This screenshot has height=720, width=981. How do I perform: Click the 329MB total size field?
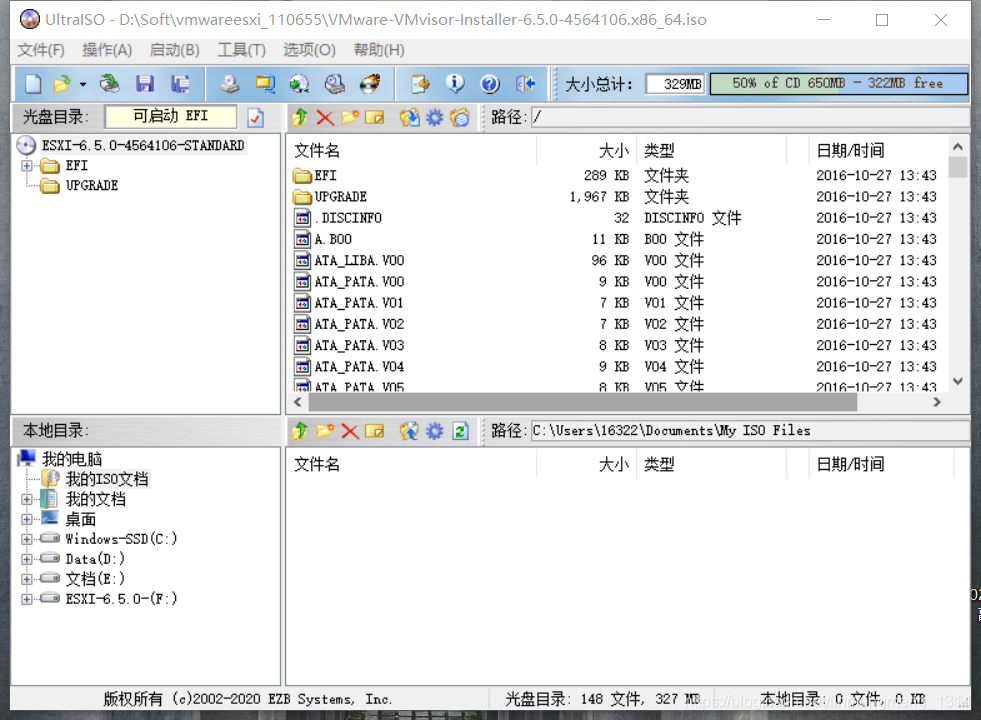[x=676, y=84]
